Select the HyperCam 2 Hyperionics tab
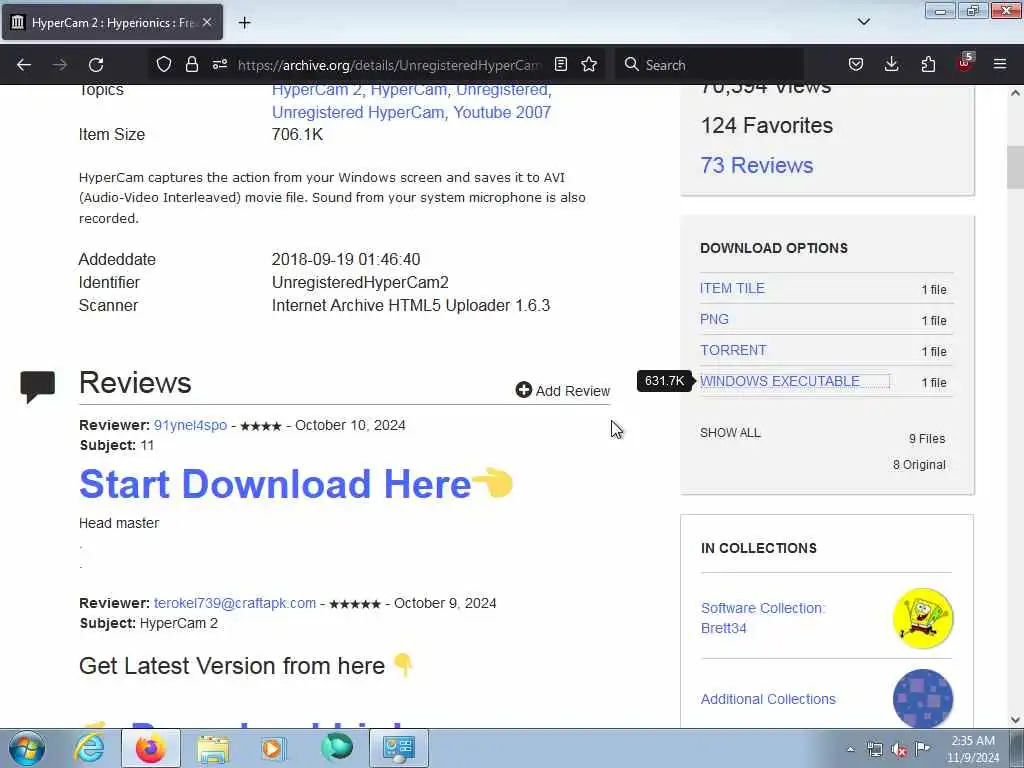This screenshot has width=1024, height=768. (x=112, y=22)
